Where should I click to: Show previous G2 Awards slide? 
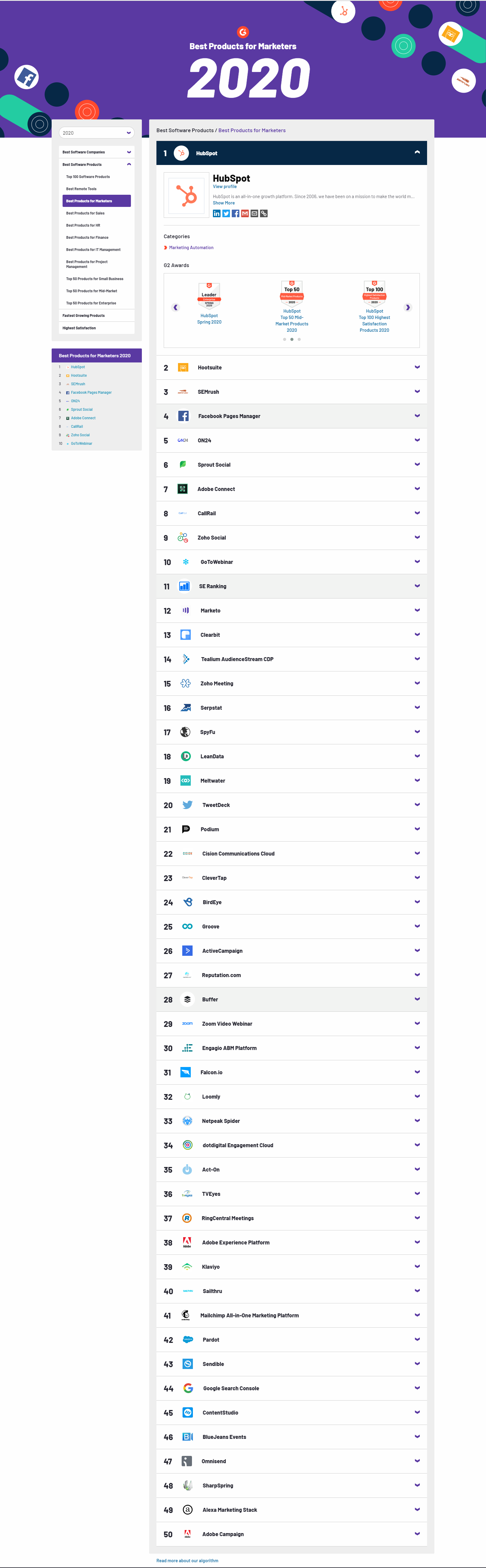click(176, 307)
